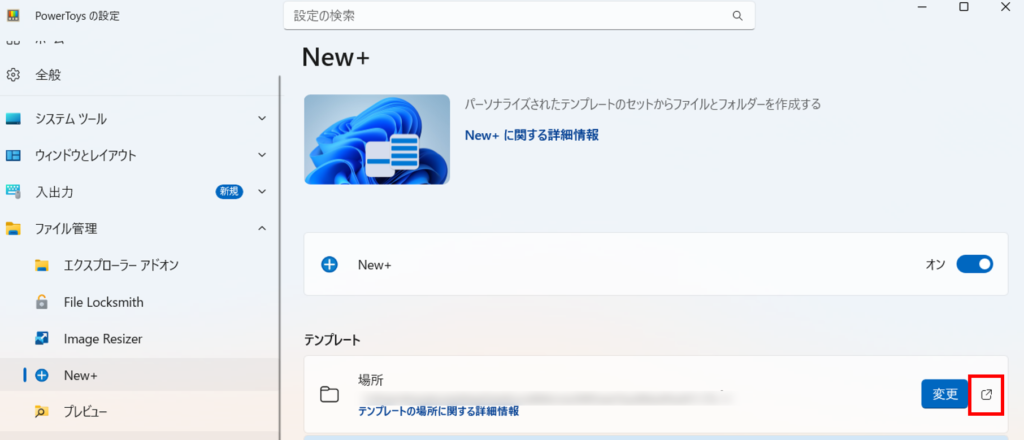Click the plus icon in New+ card

click(x=330, y=264)
